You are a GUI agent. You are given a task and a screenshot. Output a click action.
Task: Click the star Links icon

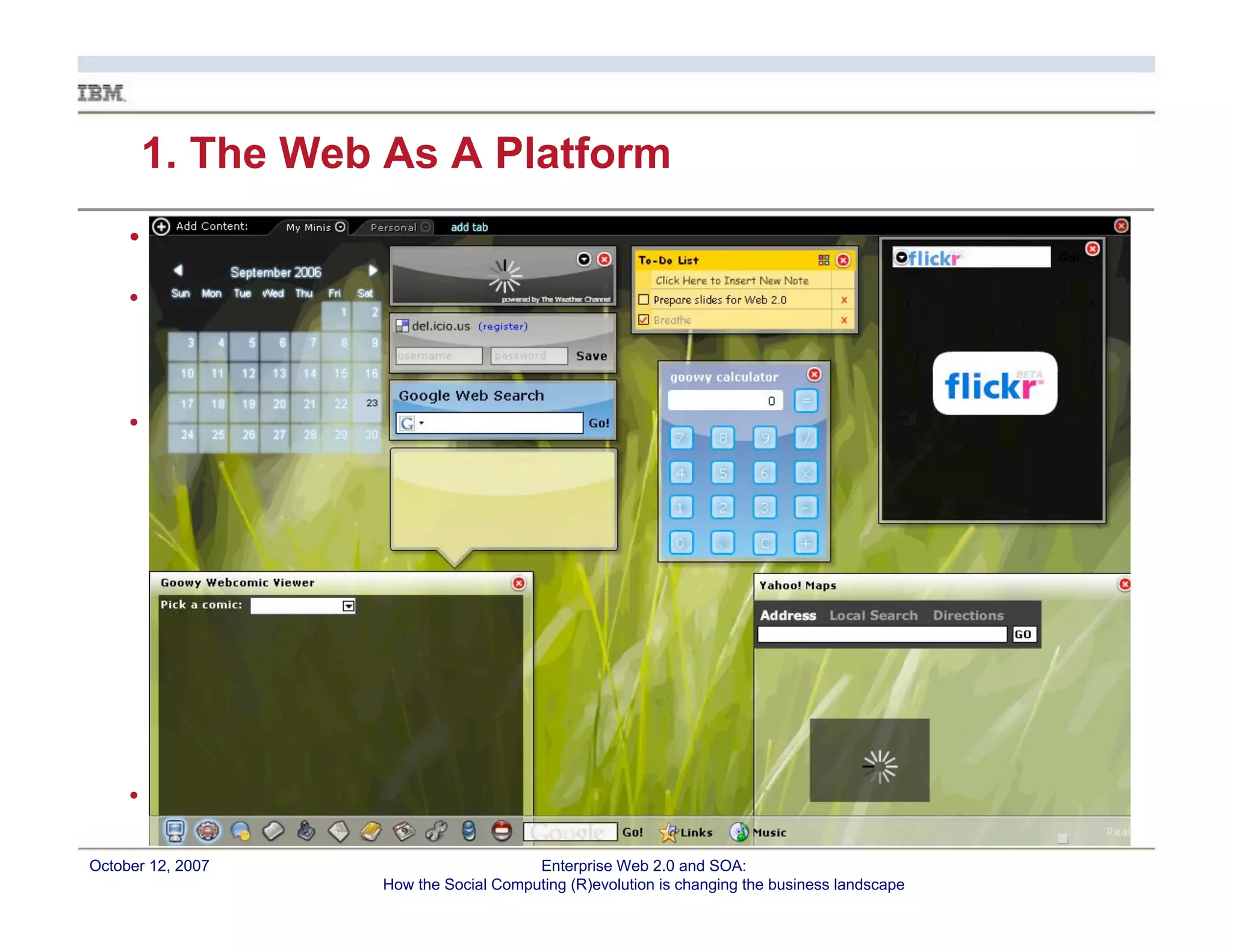pyautogui.click(x=668, y=832)
